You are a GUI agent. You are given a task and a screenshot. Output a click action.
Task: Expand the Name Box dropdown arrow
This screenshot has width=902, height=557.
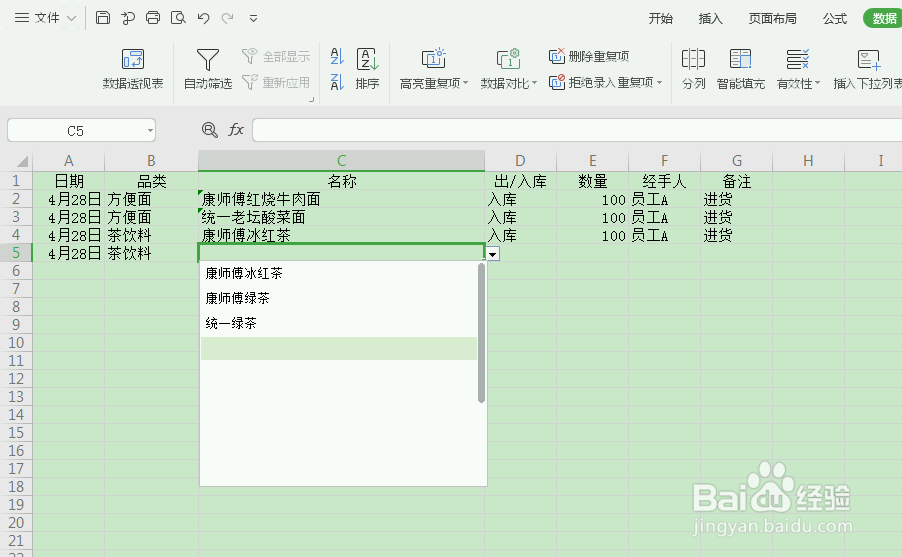coord(150,131)
